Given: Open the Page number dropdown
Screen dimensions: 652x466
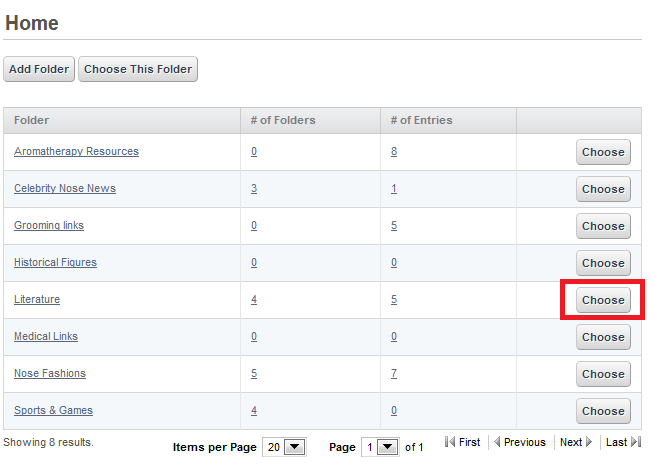Looking at the screenshot, I should [380, 447].
